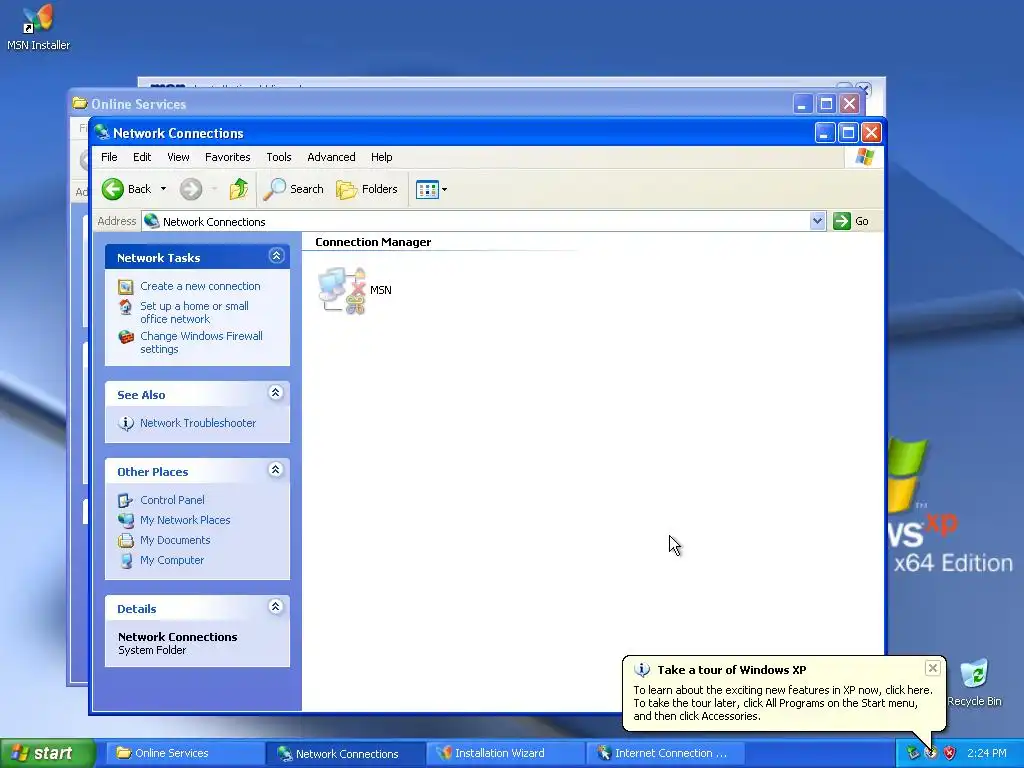This screenshot has width=1024, height=768.
Task: Click the Windows flag logo in menu bar
Action: pyautogui.click(x=865, y=157)
